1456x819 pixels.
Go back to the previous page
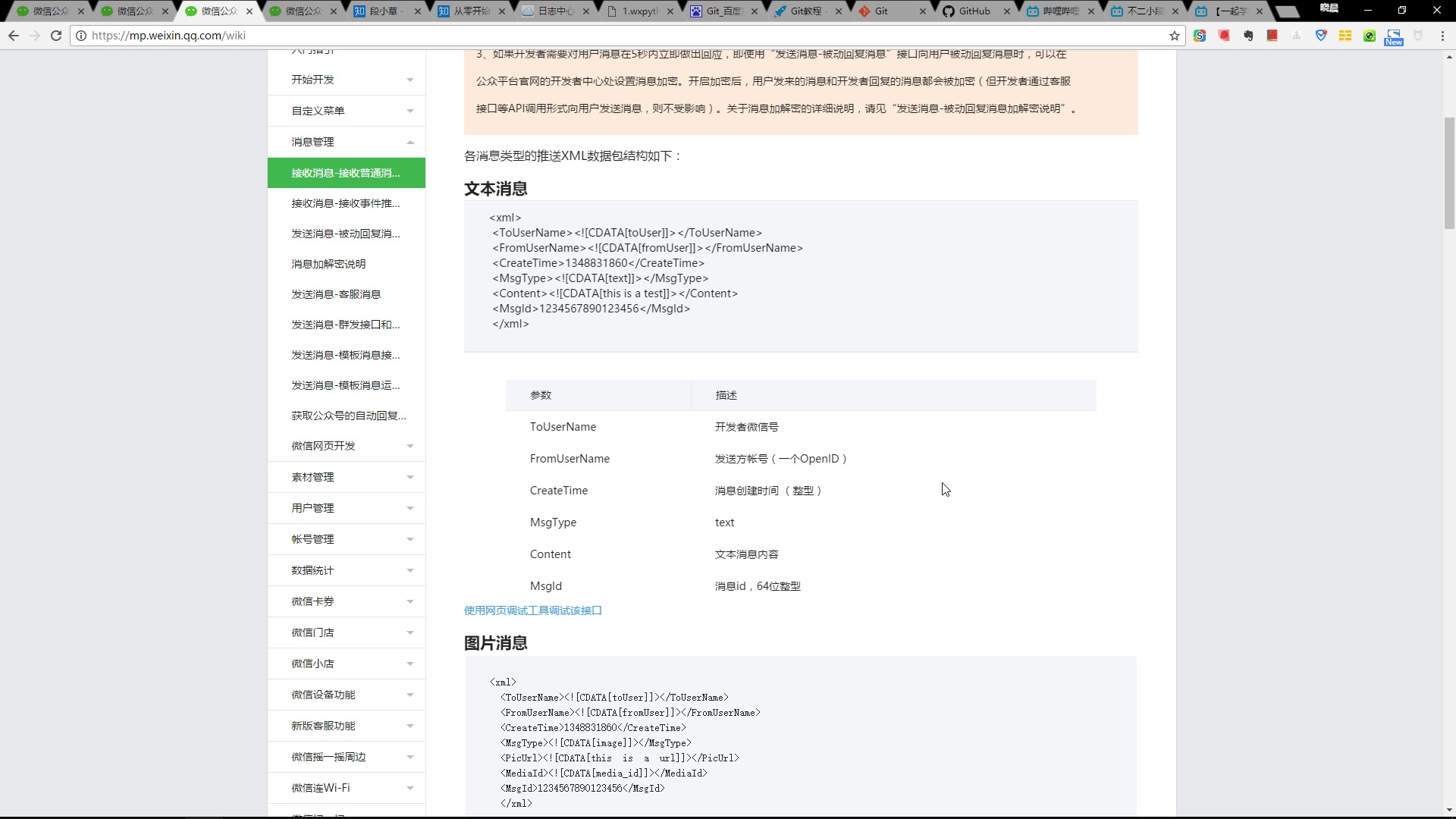click(x=14, y=36)
